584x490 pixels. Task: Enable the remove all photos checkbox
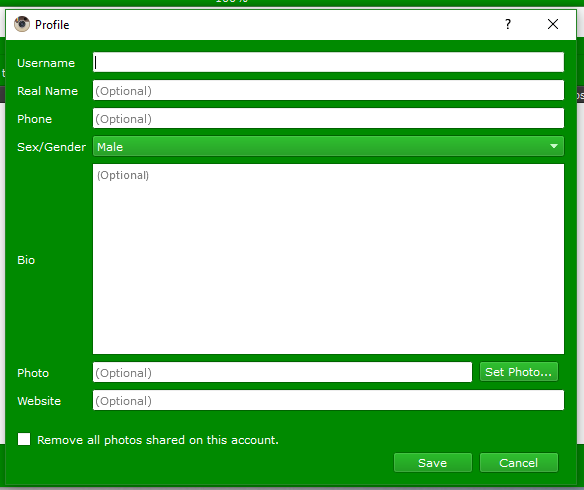pyautogui.click(x=24, y=439)
